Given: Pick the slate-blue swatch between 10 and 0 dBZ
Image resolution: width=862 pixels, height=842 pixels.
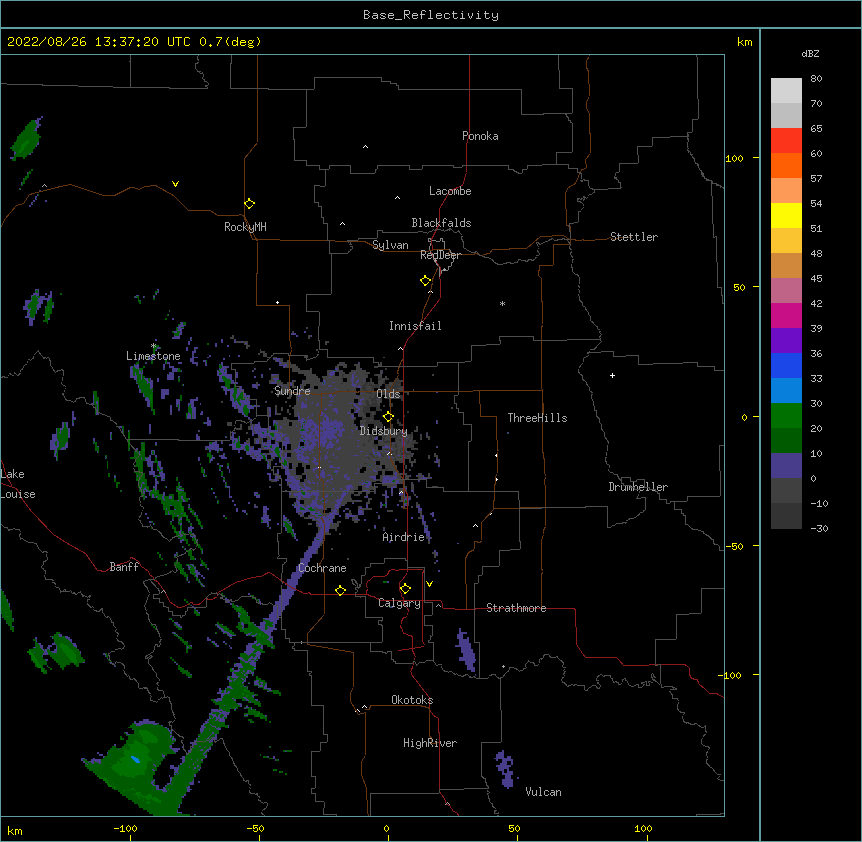Looking at the screenshot, I should coord(786,466).
